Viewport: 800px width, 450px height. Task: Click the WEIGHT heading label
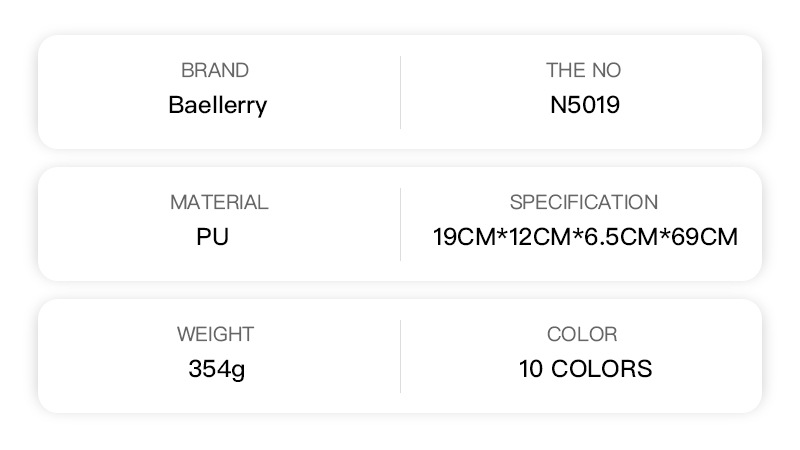tap(215, 334)
